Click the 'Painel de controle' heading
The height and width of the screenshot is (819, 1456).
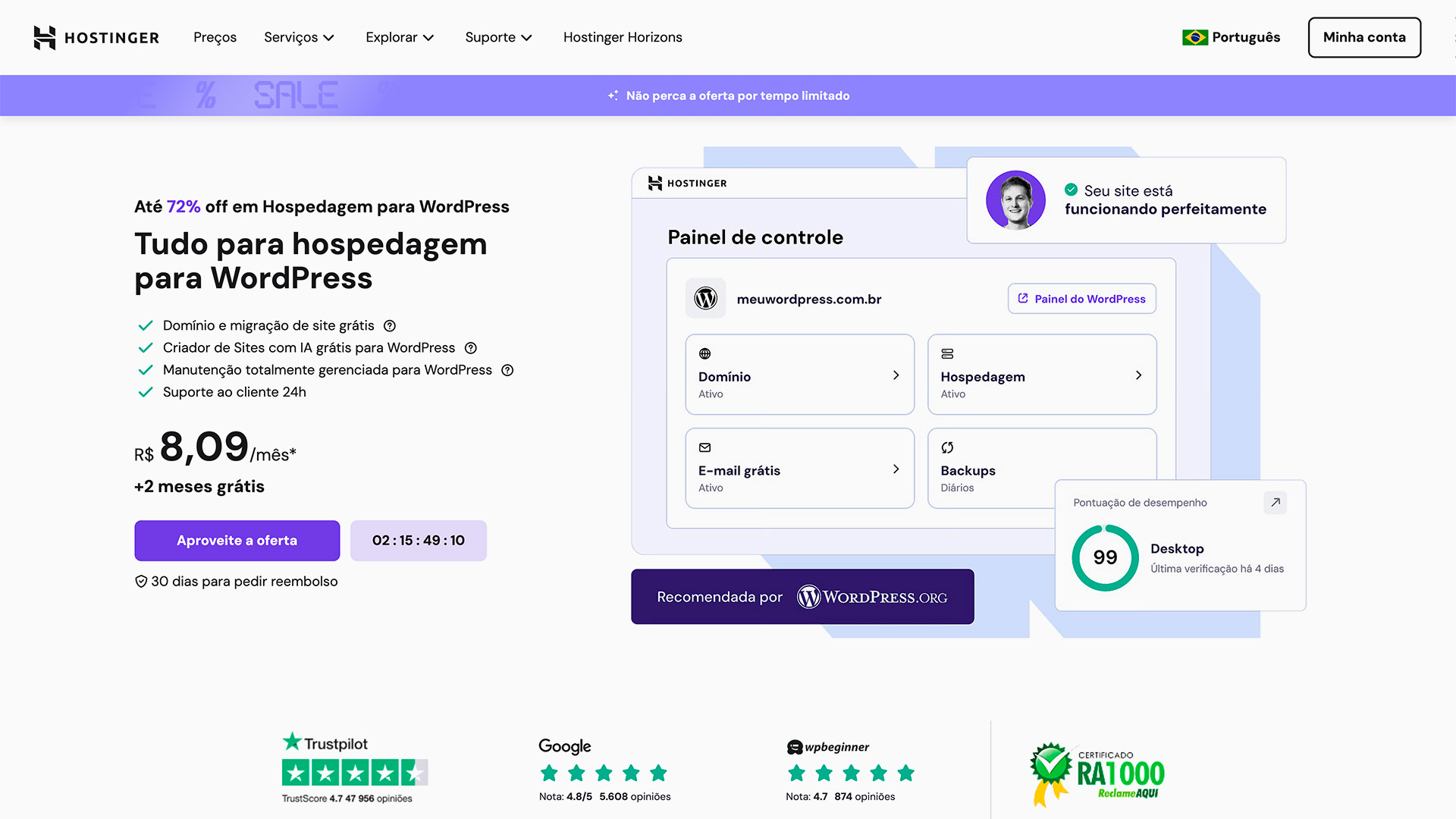click(x=755, y=237)
